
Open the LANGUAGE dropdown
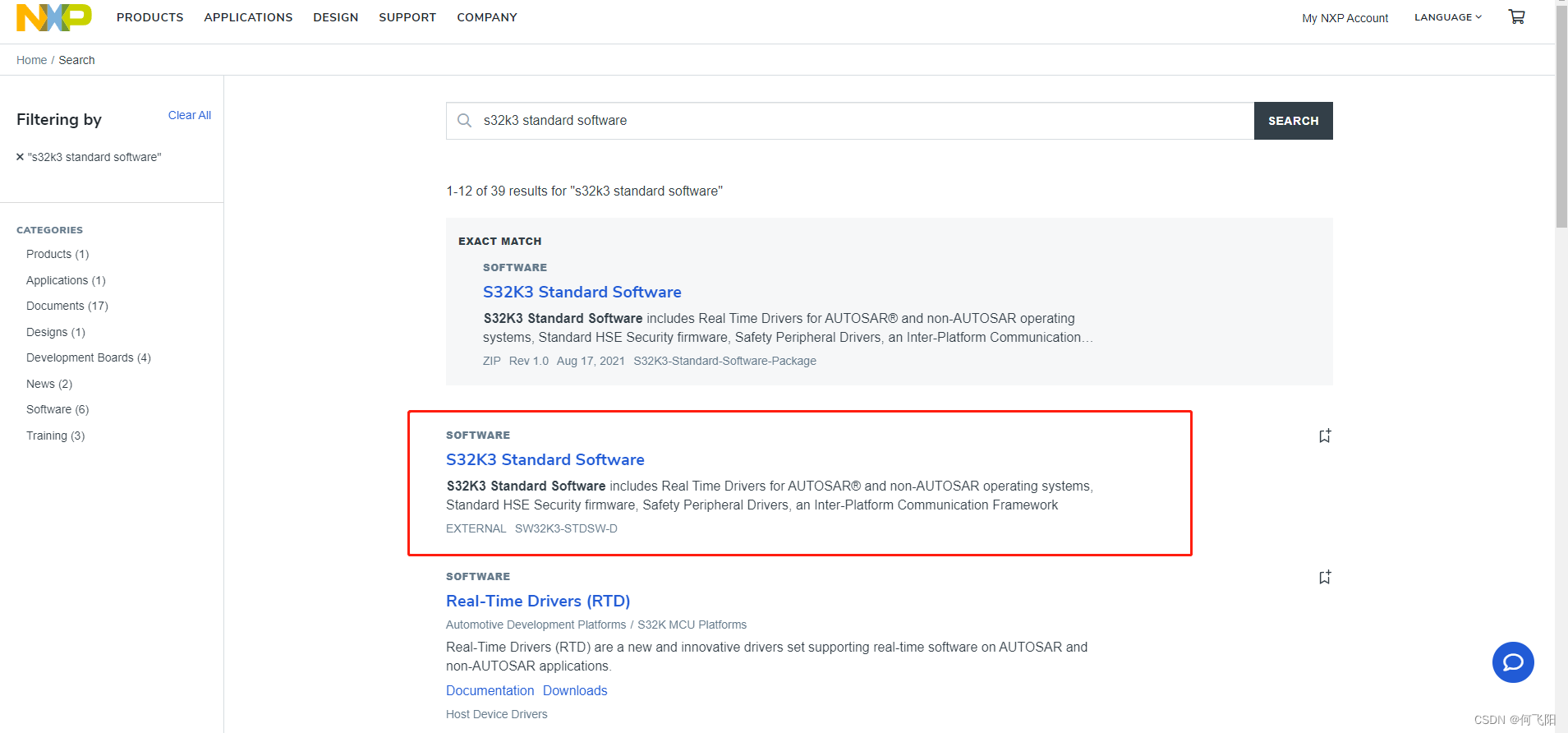tap(1448, 17)
